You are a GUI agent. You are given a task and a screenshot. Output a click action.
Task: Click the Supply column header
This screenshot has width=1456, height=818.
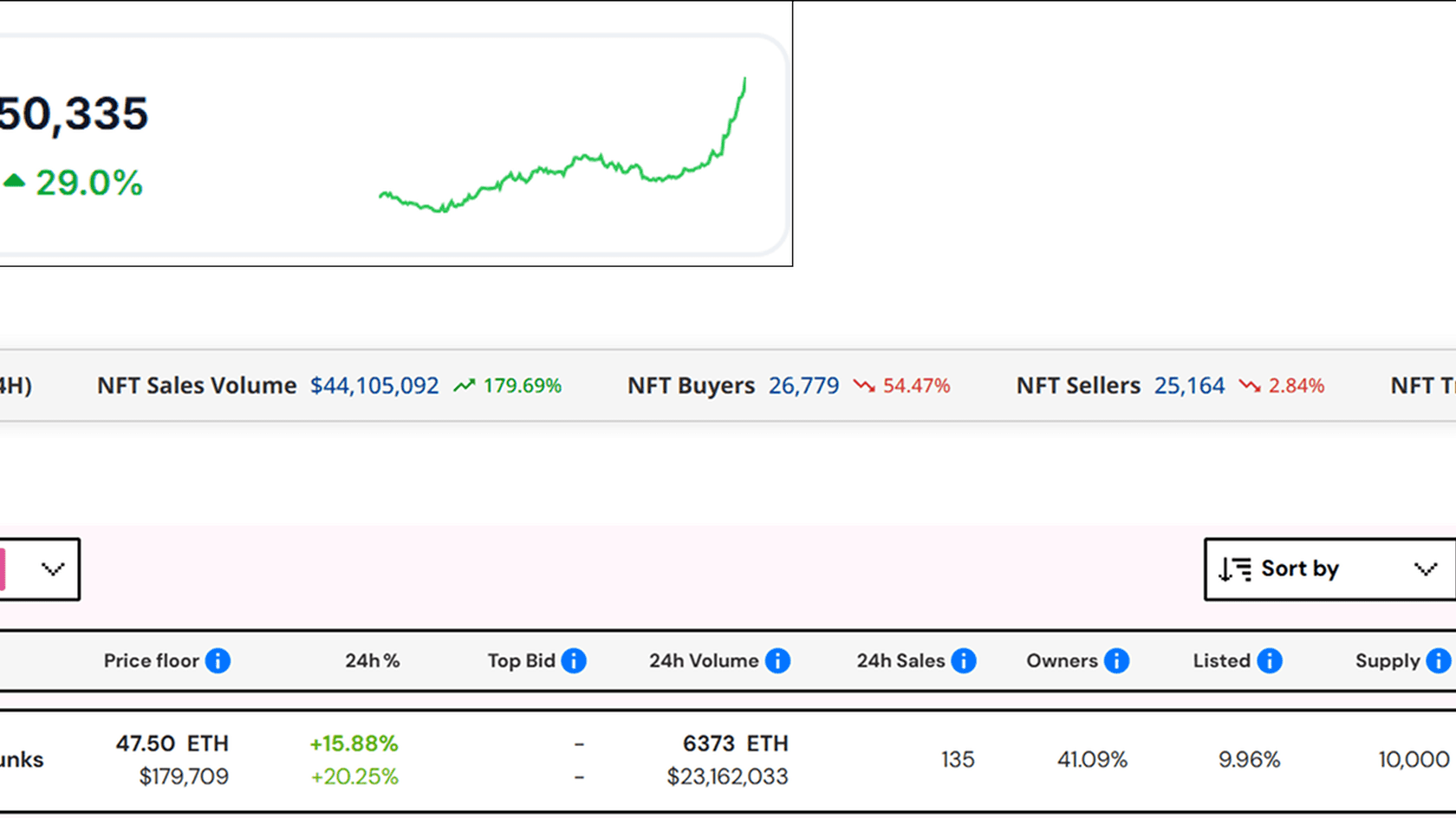[x=1388, y=661]
